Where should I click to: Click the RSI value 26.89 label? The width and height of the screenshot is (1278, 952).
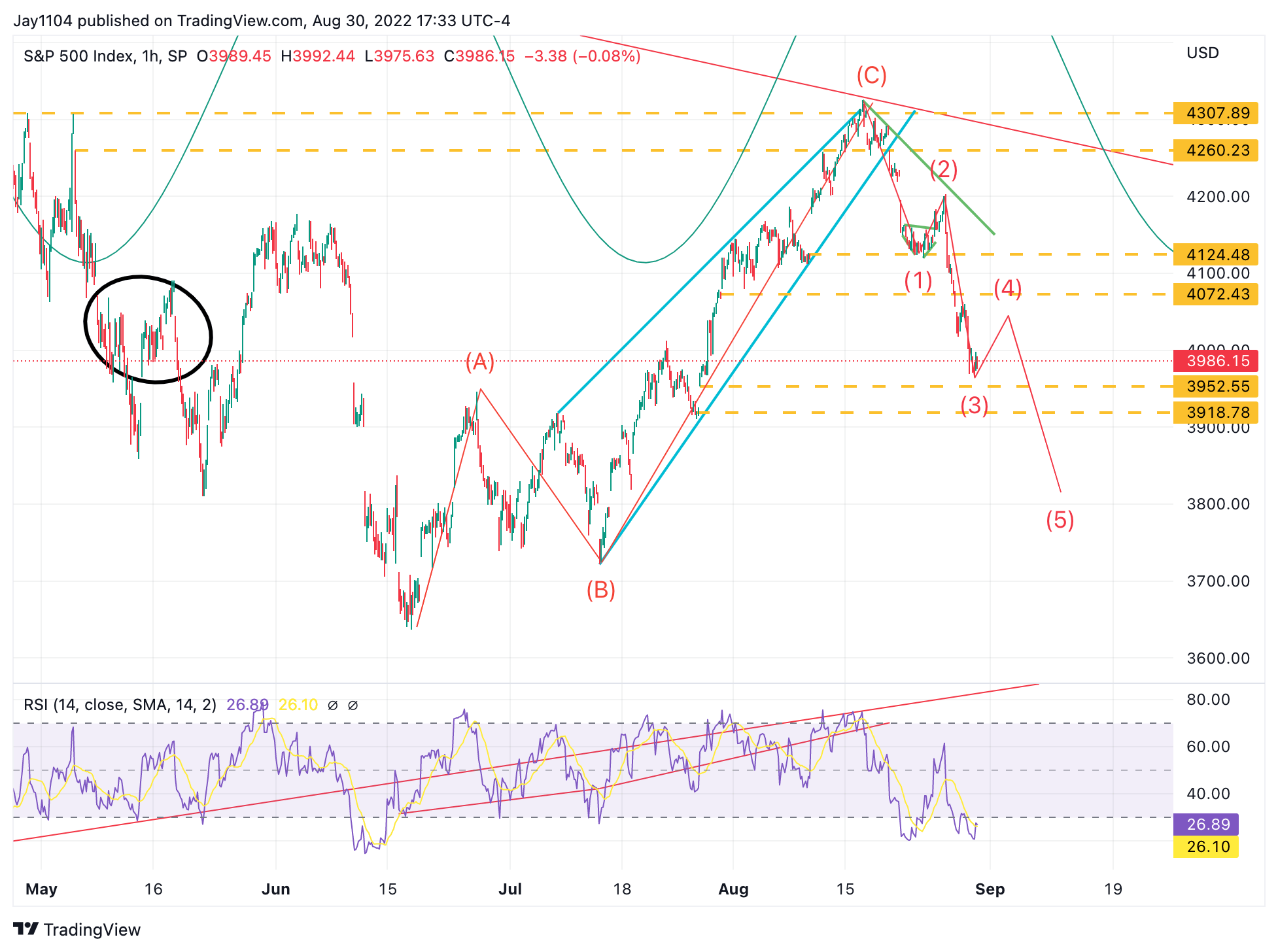pyautogui.click(x=1206, y=824)
